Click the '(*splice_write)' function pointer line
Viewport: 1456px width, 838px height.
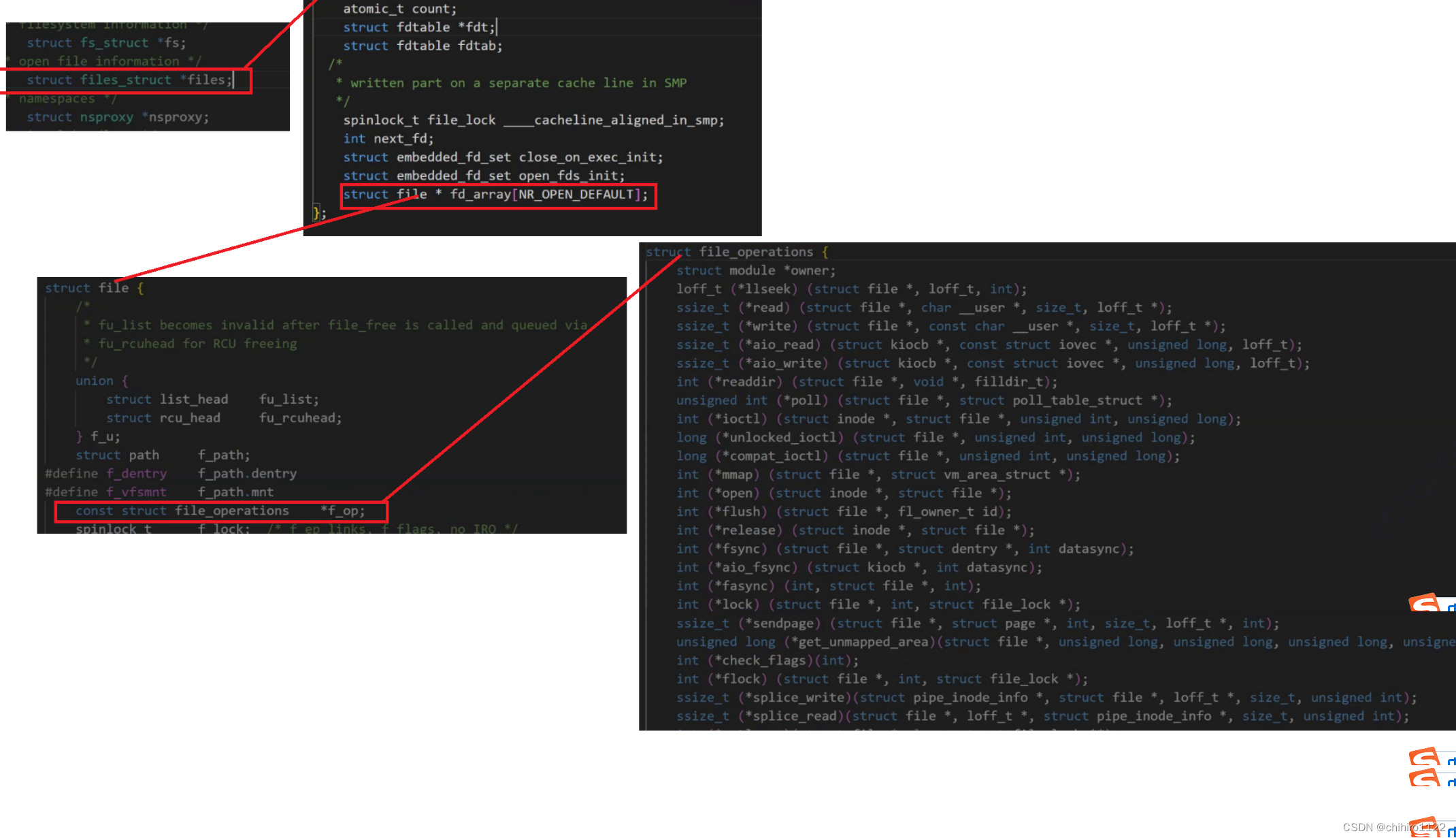(x=1046, y=698)
